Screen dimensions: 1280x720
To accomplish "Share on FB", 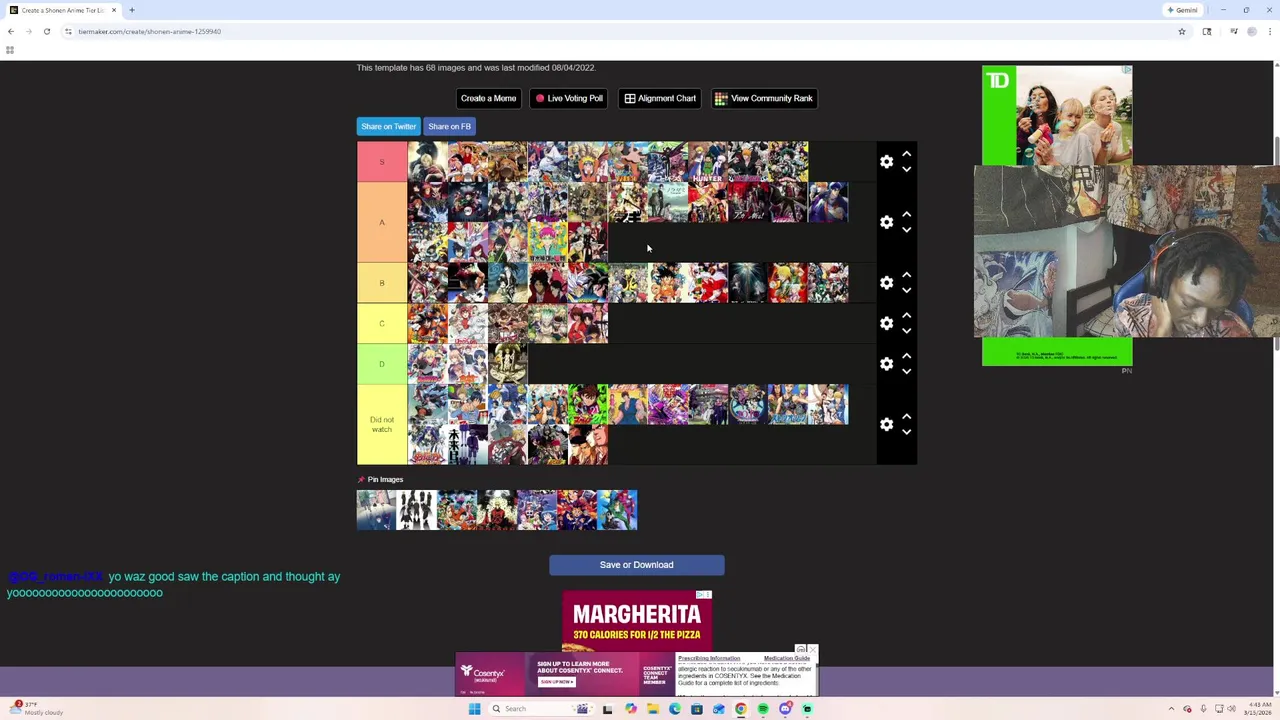I will (x=449, y=126).
